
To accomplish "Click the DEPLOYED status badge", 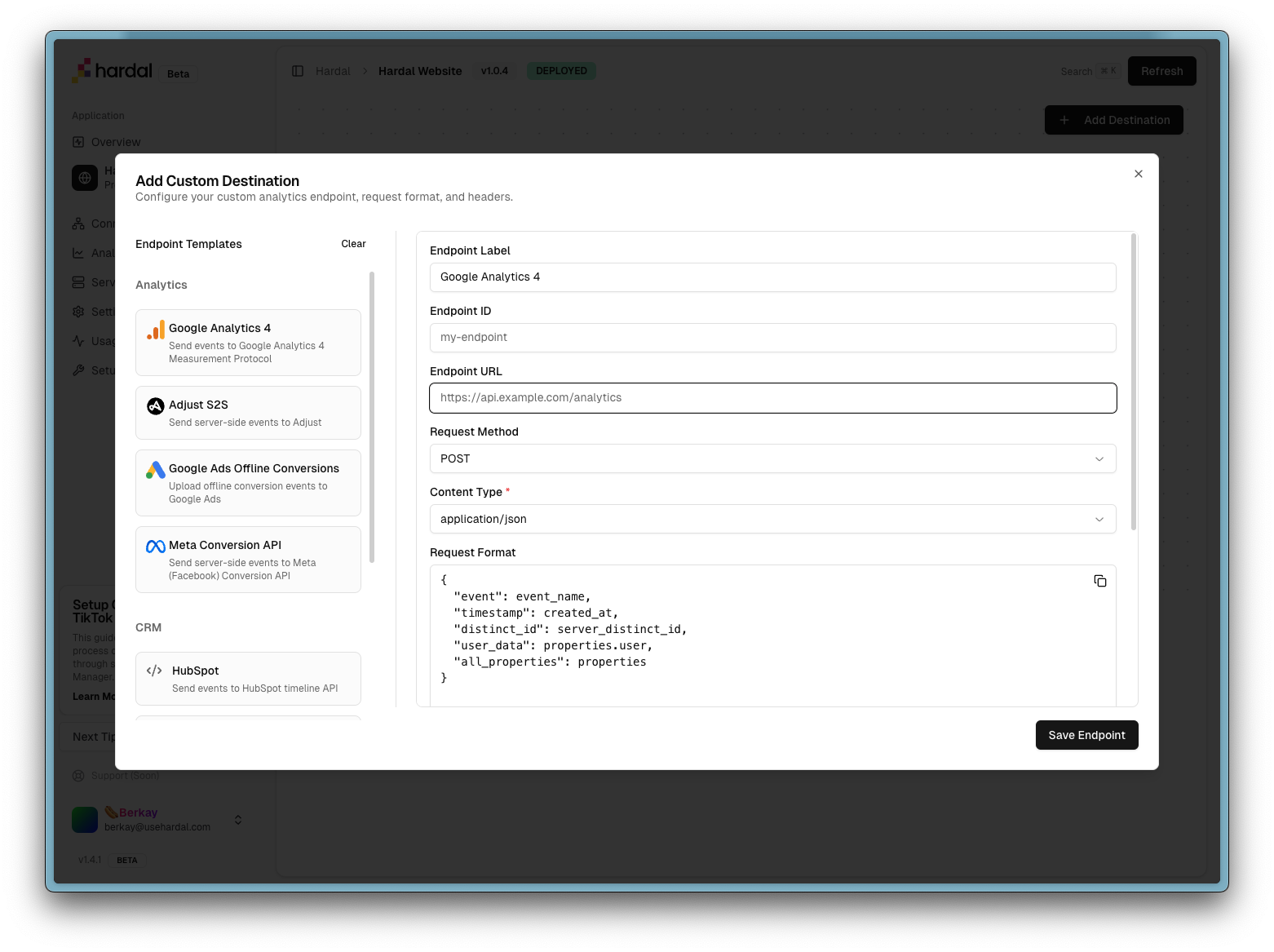I will [561, 71].
